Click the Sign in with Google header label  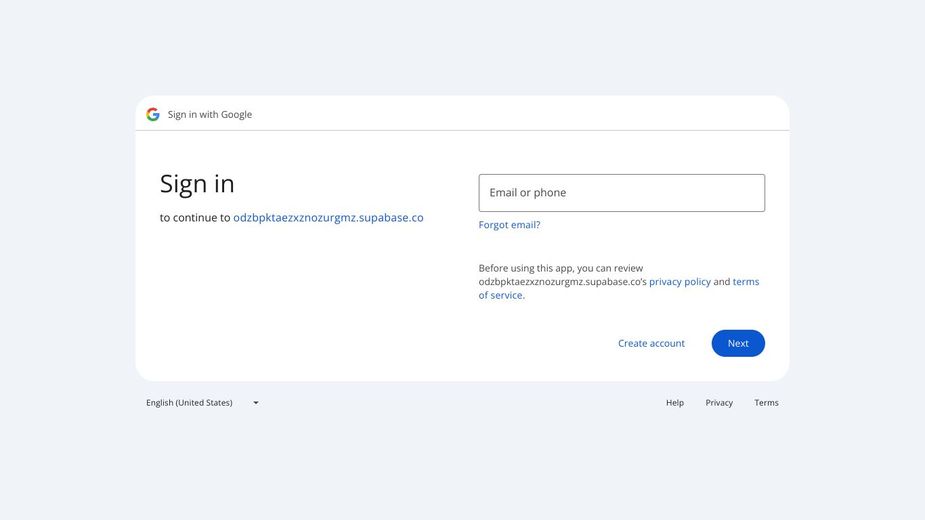[x=209, y=115]
